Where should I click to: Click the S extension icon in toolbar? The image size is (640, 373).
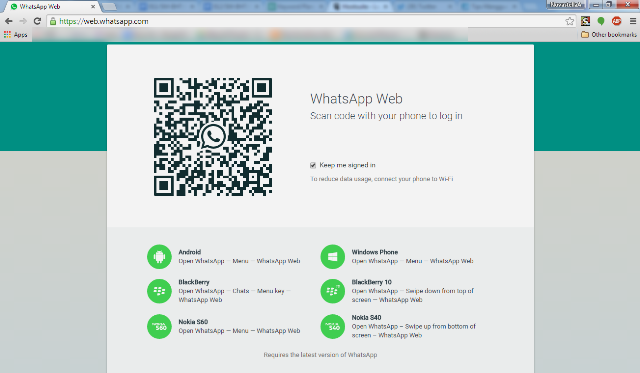click(585, 21)
